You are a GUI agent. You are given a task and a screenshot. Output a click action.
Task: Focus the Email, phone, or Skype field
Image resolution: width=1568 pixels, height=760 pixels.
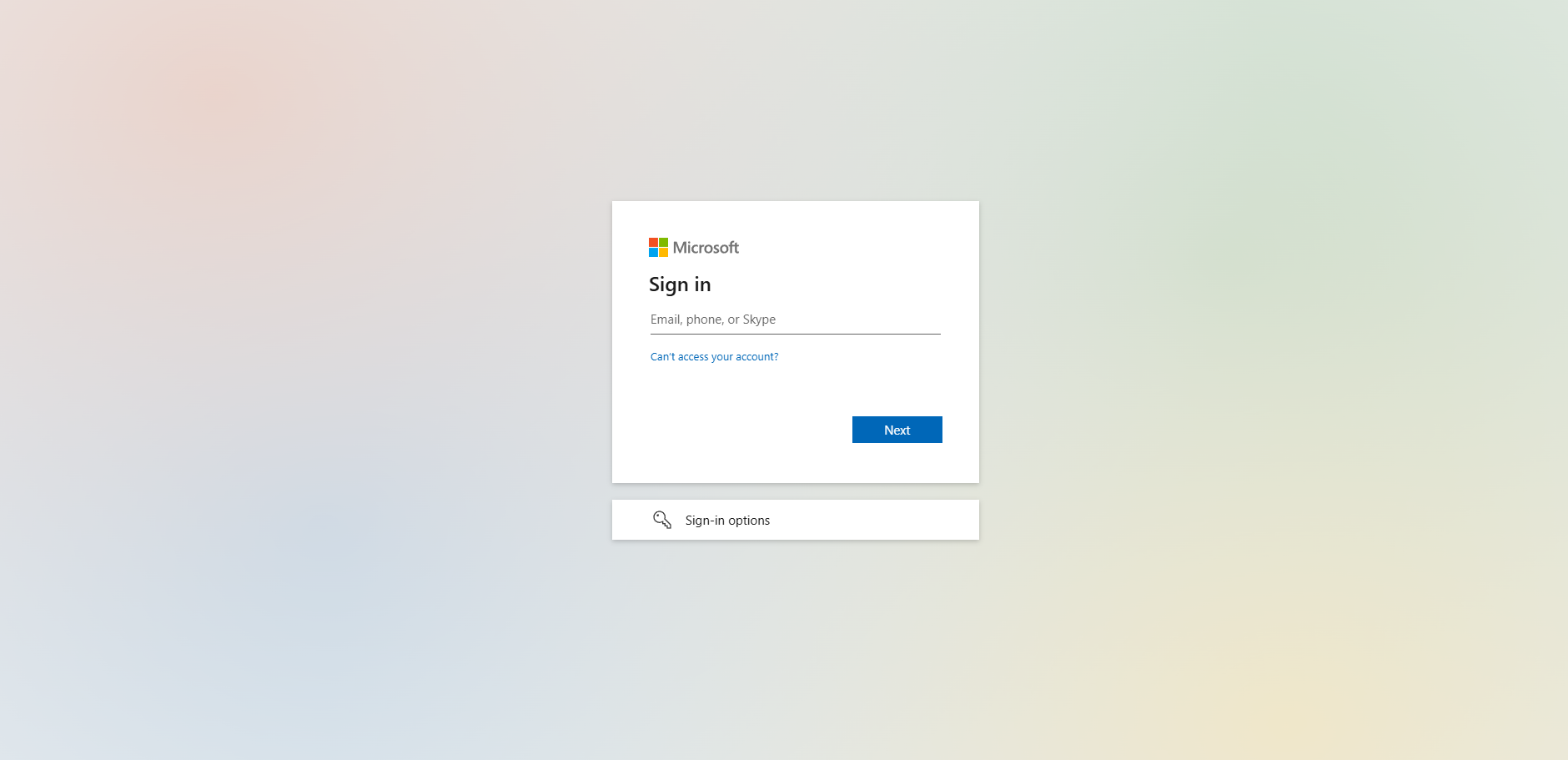point(796,320)
